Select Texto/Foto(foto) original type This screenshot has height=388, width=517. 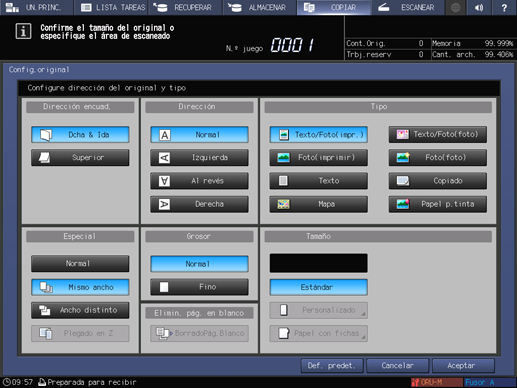pyautogui.click(x=438, y=134)
